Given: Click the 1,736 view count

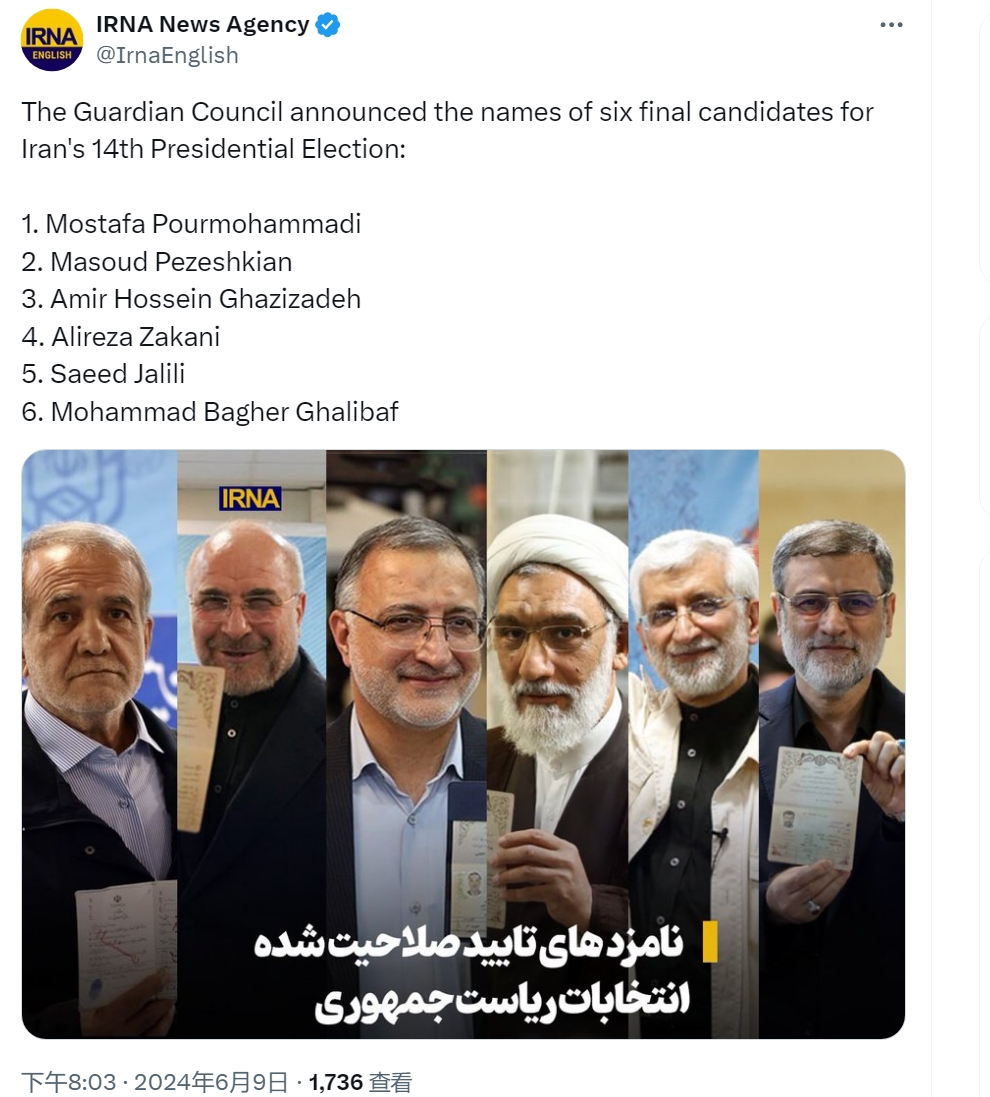Looking at the screenshot, I should pyautogui.click(x=335, y=1082).
